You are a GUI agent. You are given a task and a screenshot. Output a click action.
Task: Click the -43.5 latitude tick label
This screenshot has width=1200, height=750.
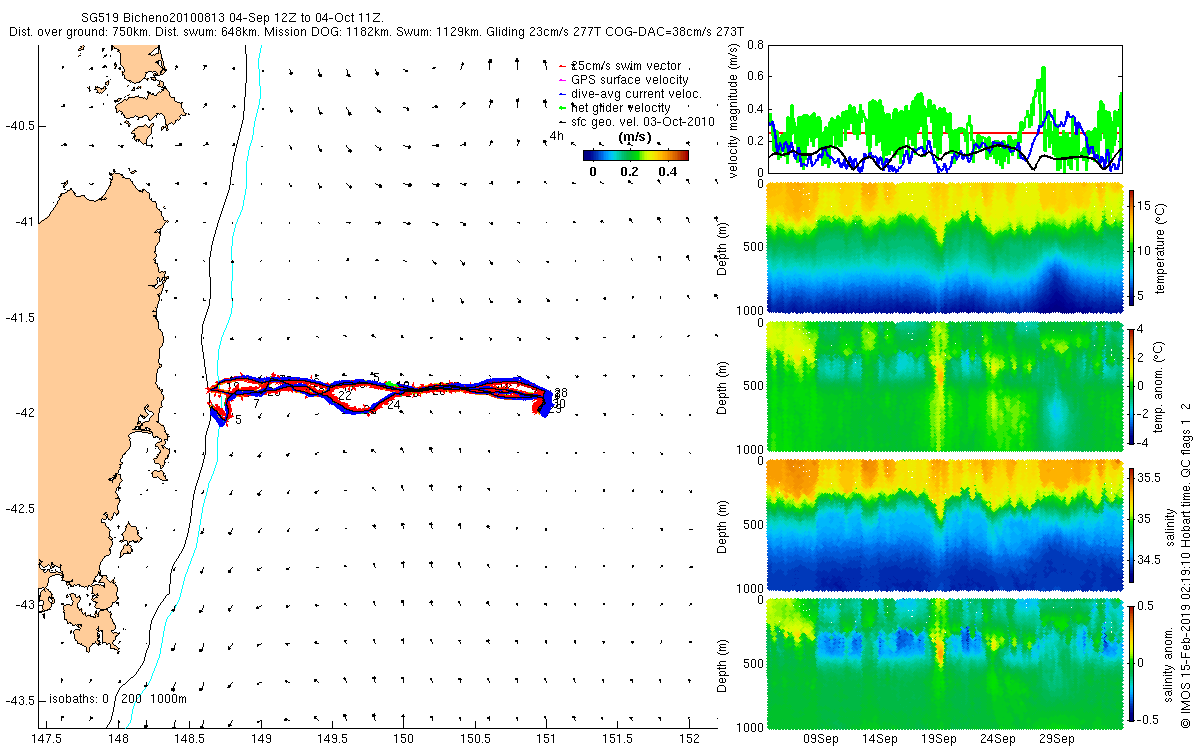18,700
